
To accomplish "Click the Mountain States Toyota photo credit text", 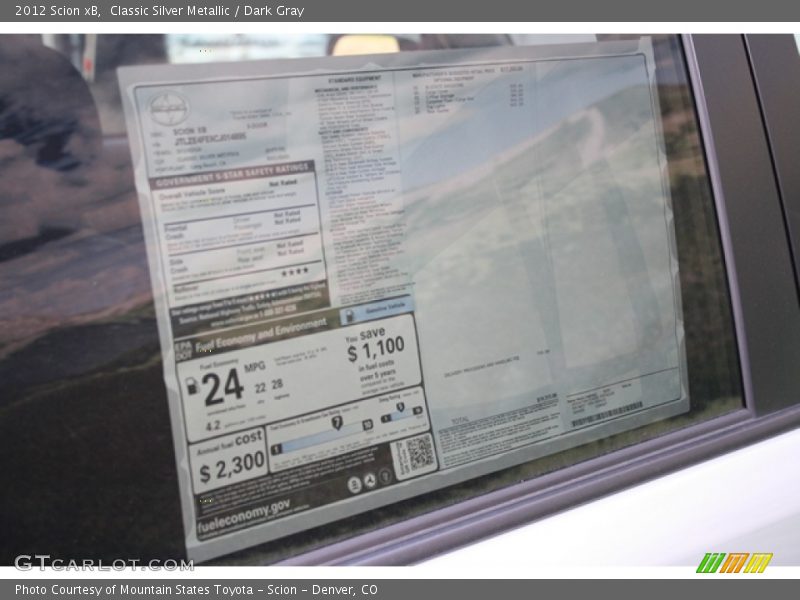I will (x=196, y=590).
